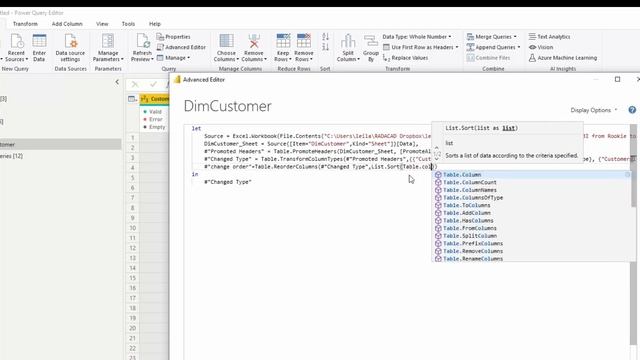Screen dimensions: 640x360
Task: Click Replace Values in the ribbon
Action: tap(405, 58)
